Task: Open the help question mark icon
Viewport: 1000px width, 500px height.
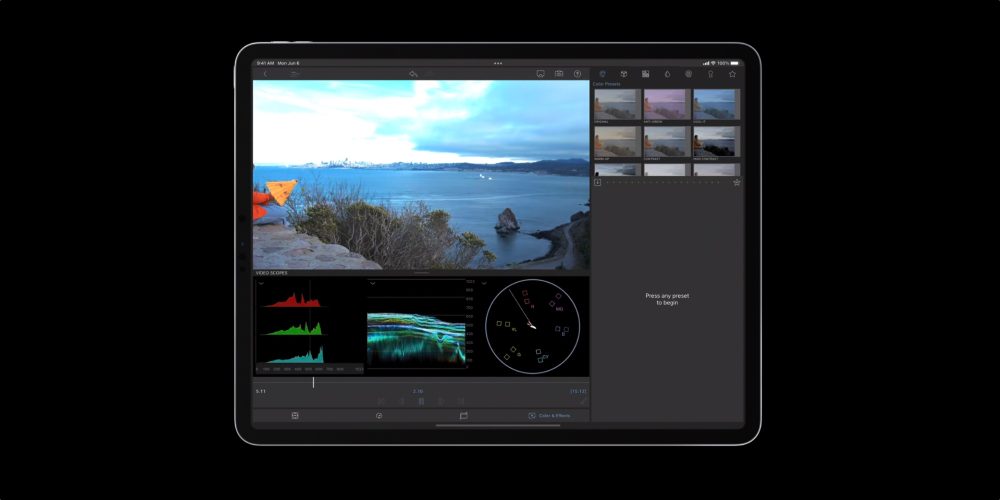Action: pyautogui.click(x=577, y=74)
